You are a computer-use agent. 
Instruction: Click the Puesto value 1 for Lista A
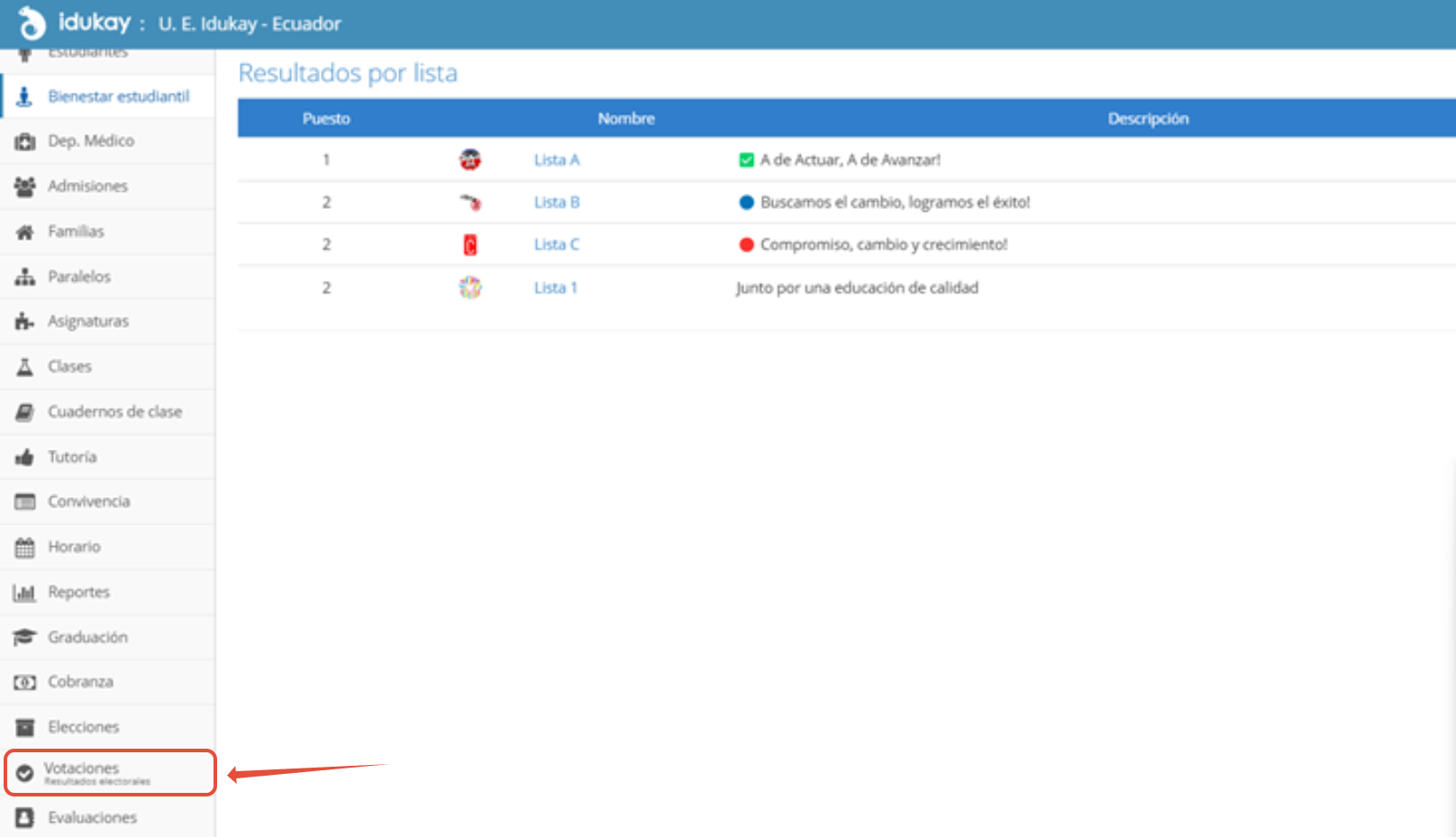[x=326, y=159]
